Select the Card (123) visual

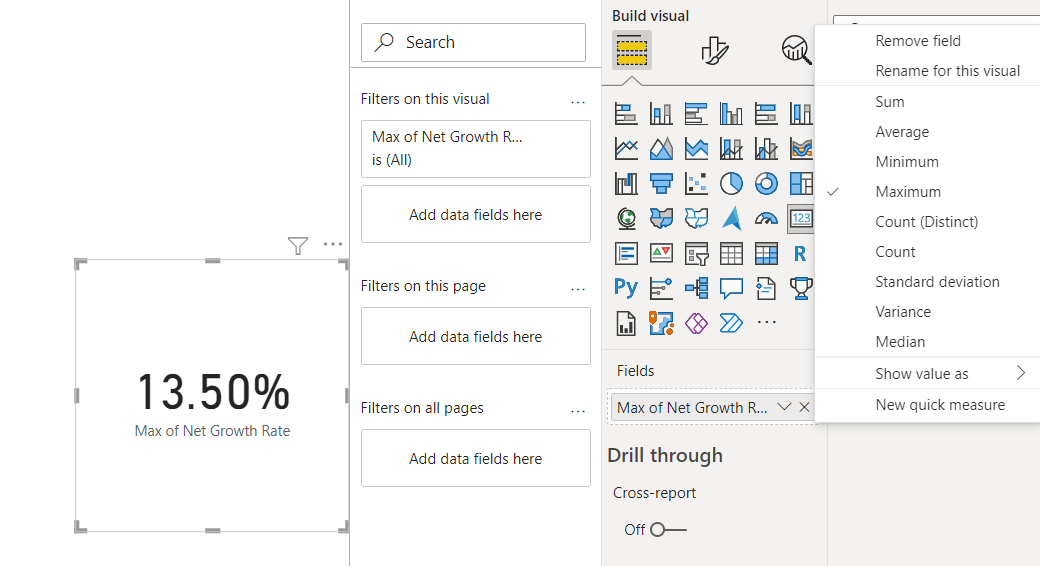coord(801,218)
